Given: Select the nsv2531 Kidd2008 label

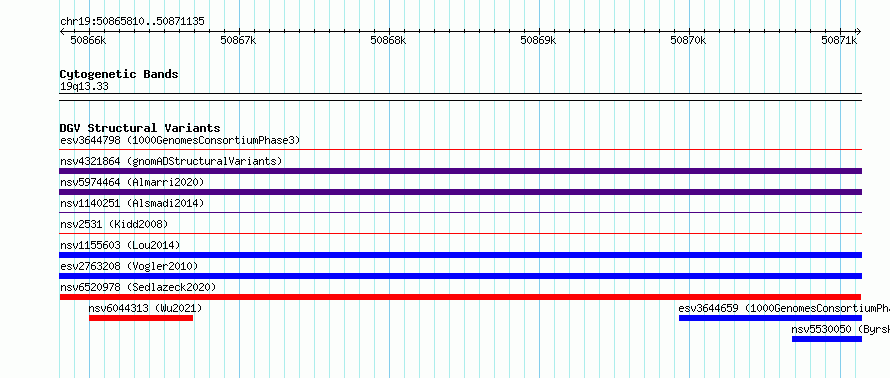Looking at the screenshot, I should tap(114, 224).
